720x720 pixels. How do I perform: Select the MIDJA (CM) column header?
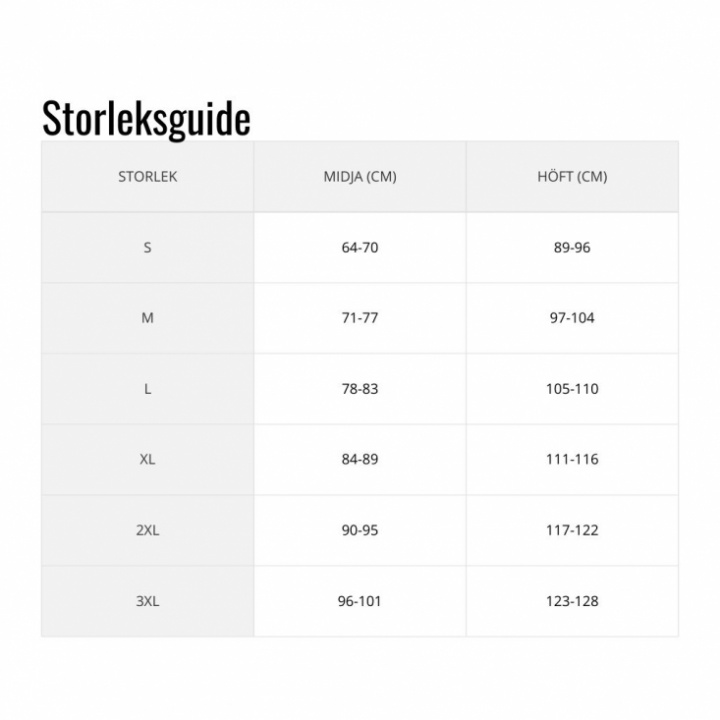coord(360,177)
